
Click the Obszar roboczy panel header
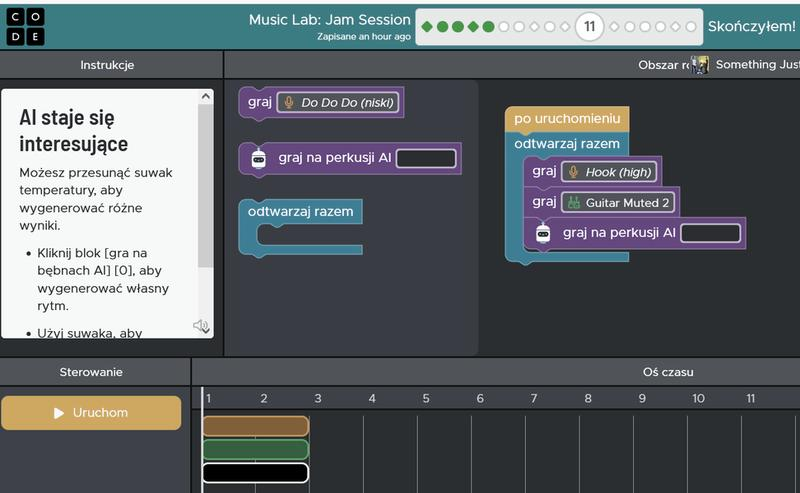(x=663, y=65)
